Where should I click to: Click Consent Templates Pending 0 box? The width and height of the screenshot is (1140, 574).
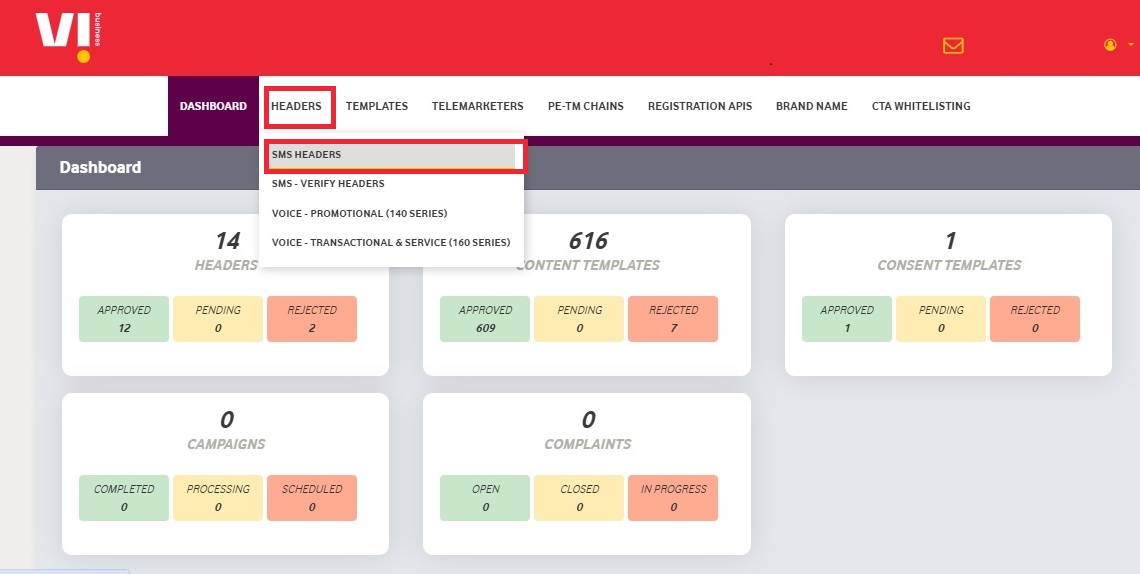point(941,319)
